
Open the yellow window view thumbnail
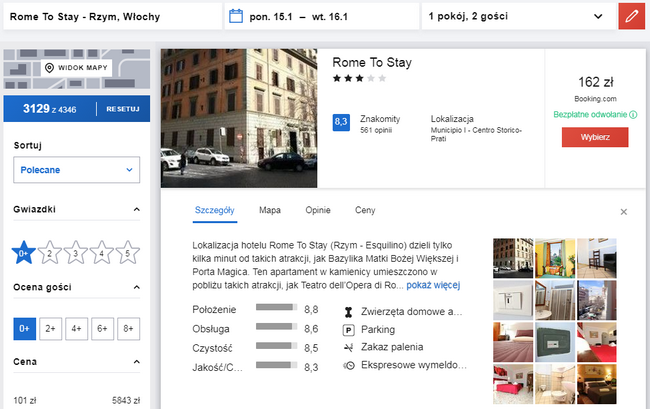click(x=555, y=258)
